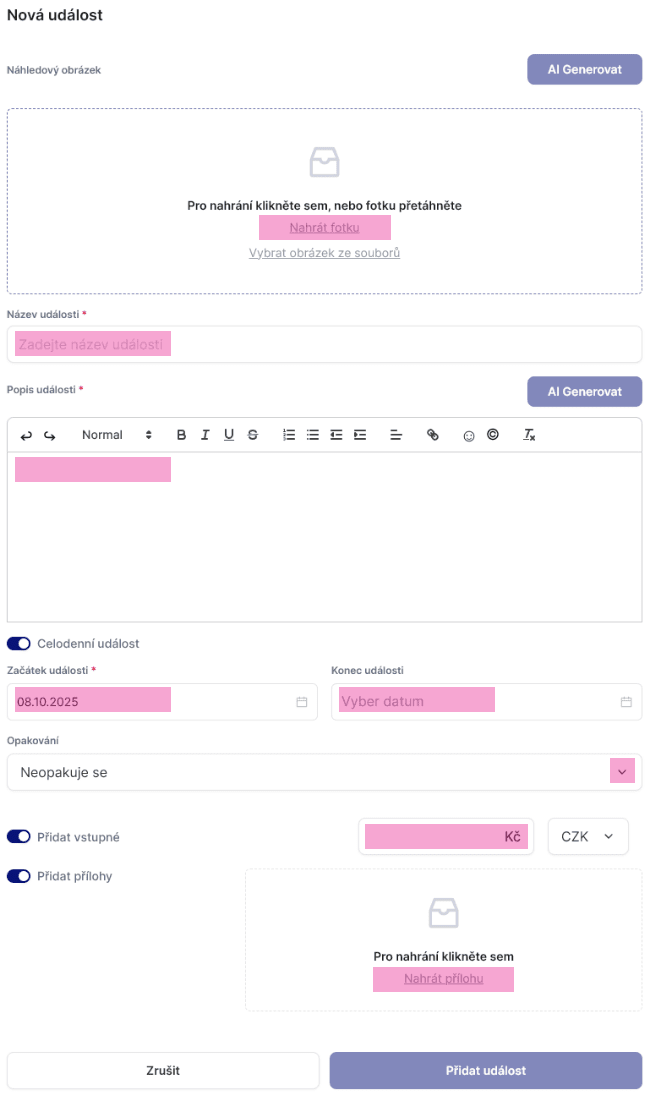650x1101 pixels.
Task: Open calendar picker for Konec události
Action: click(x=626, y=702)
